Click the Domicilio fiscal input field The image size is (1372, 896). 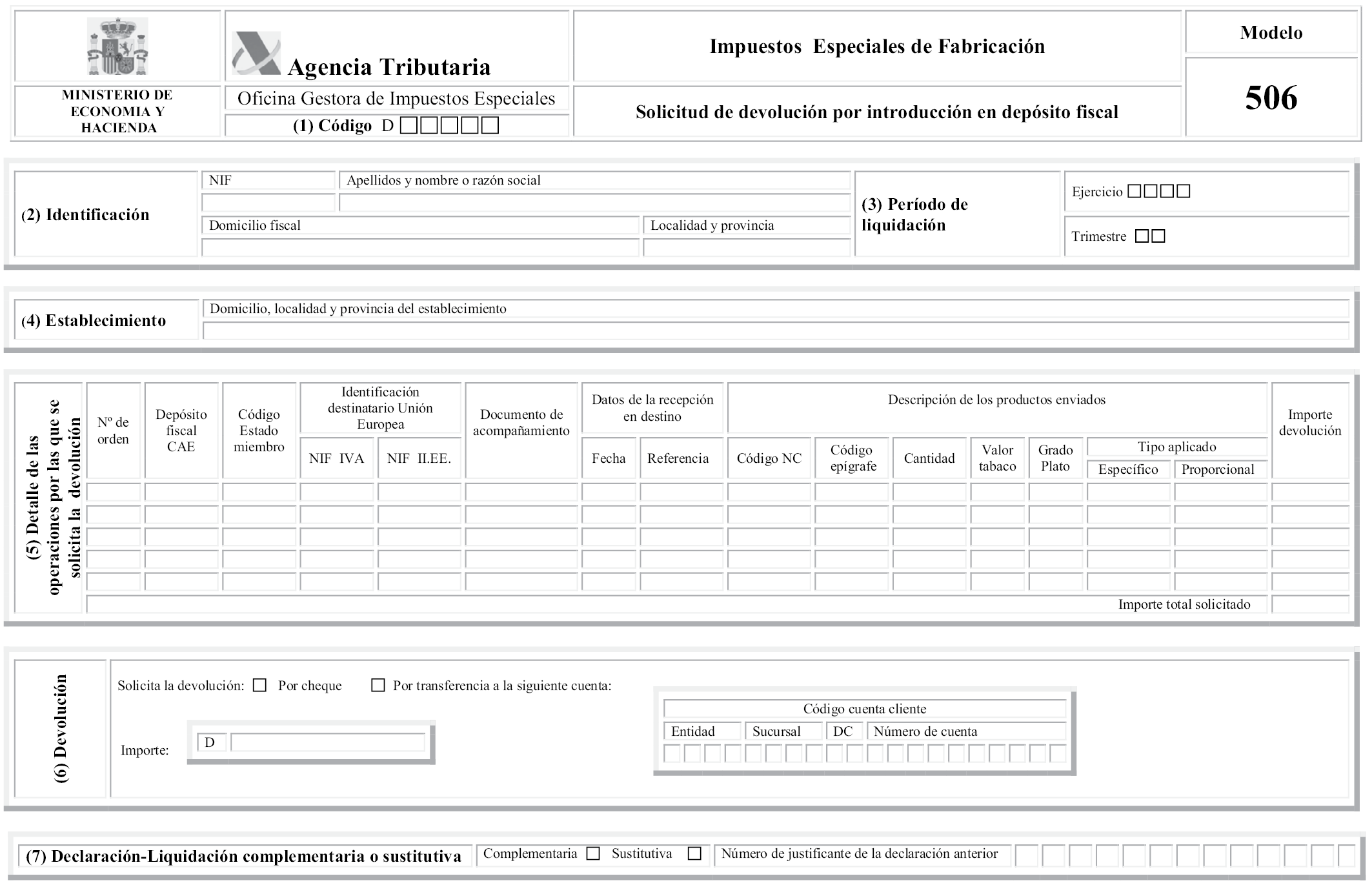point(420,247)
